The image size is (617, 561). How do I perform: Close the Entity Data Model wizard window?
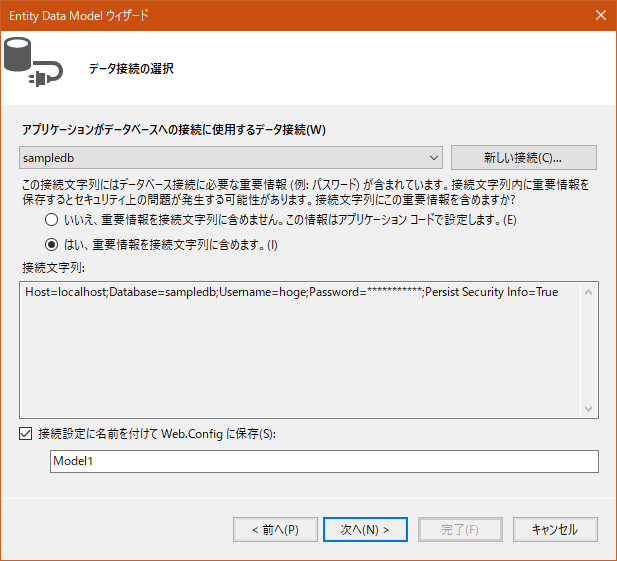pos(600,15)
